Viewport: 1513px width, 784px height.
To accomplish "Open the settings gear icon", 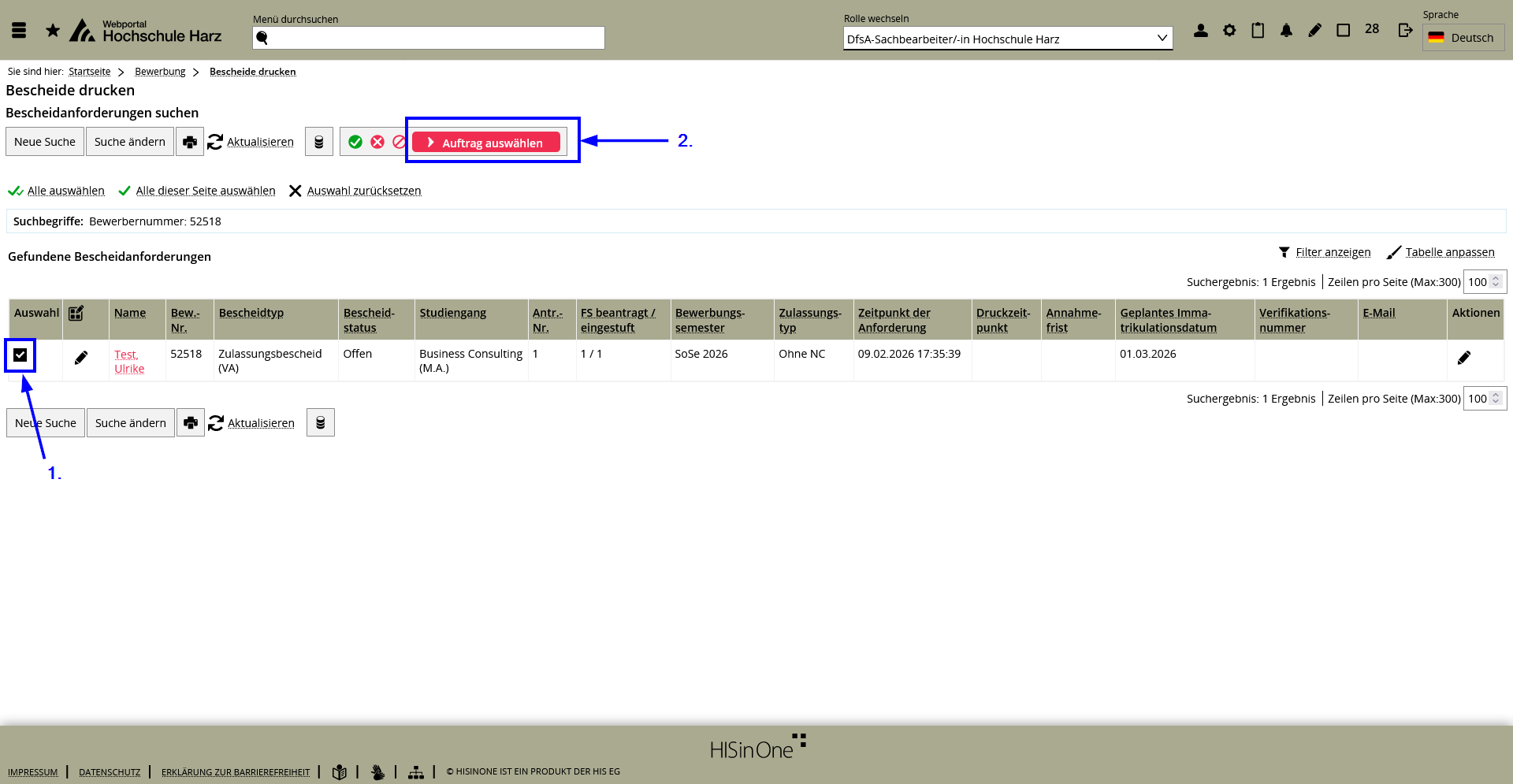I will coord(1229,31).
